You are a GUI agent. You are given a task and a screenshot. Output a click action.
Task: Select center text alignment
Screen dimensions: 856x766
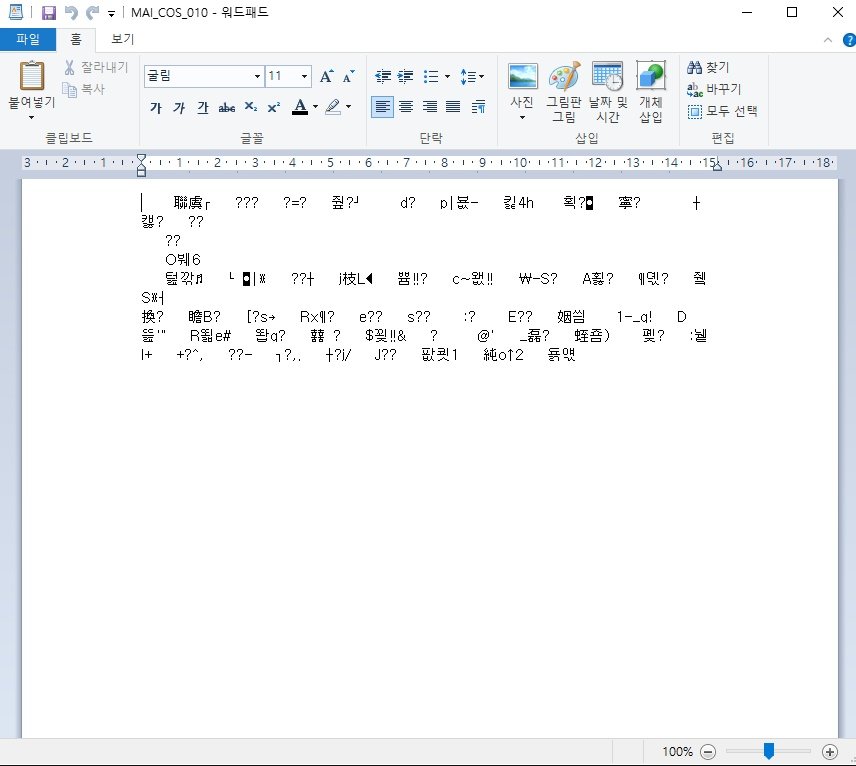pyautogui.click(x=406, y=107)
